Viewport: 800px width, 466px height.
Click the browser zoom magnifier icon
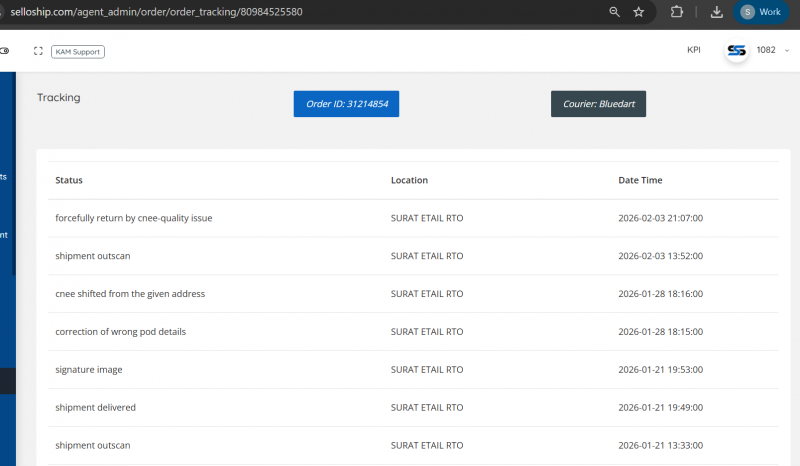614,12
